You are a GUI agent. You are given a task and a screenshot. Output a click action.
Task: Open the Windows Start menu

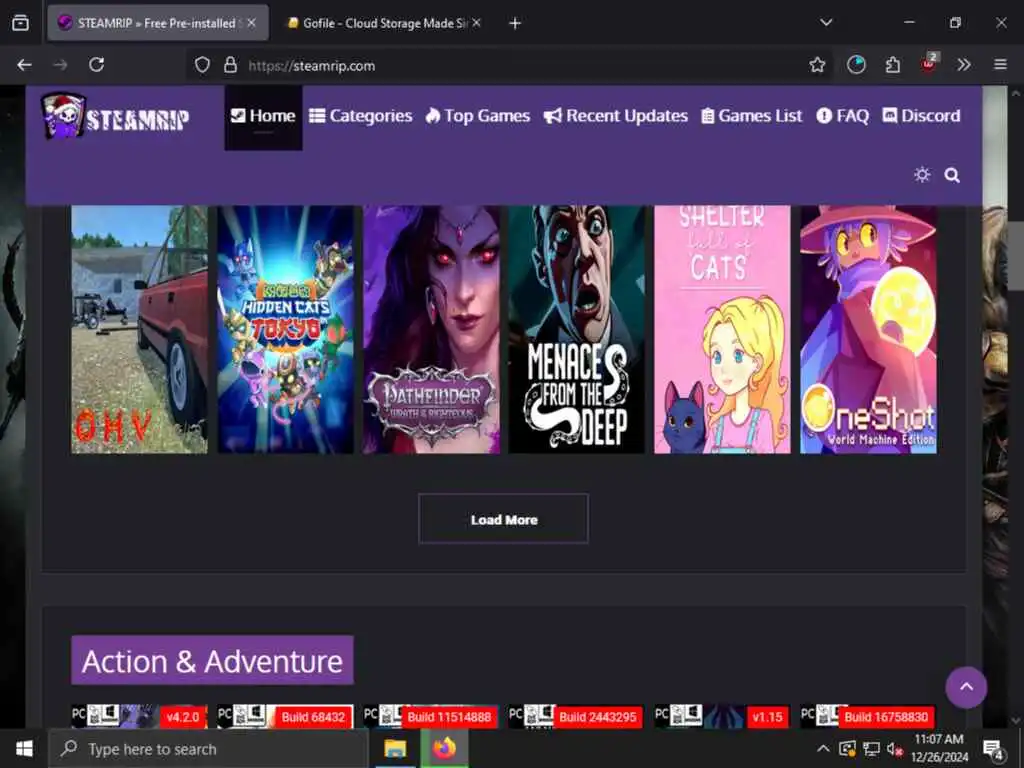tap(24, 748)
